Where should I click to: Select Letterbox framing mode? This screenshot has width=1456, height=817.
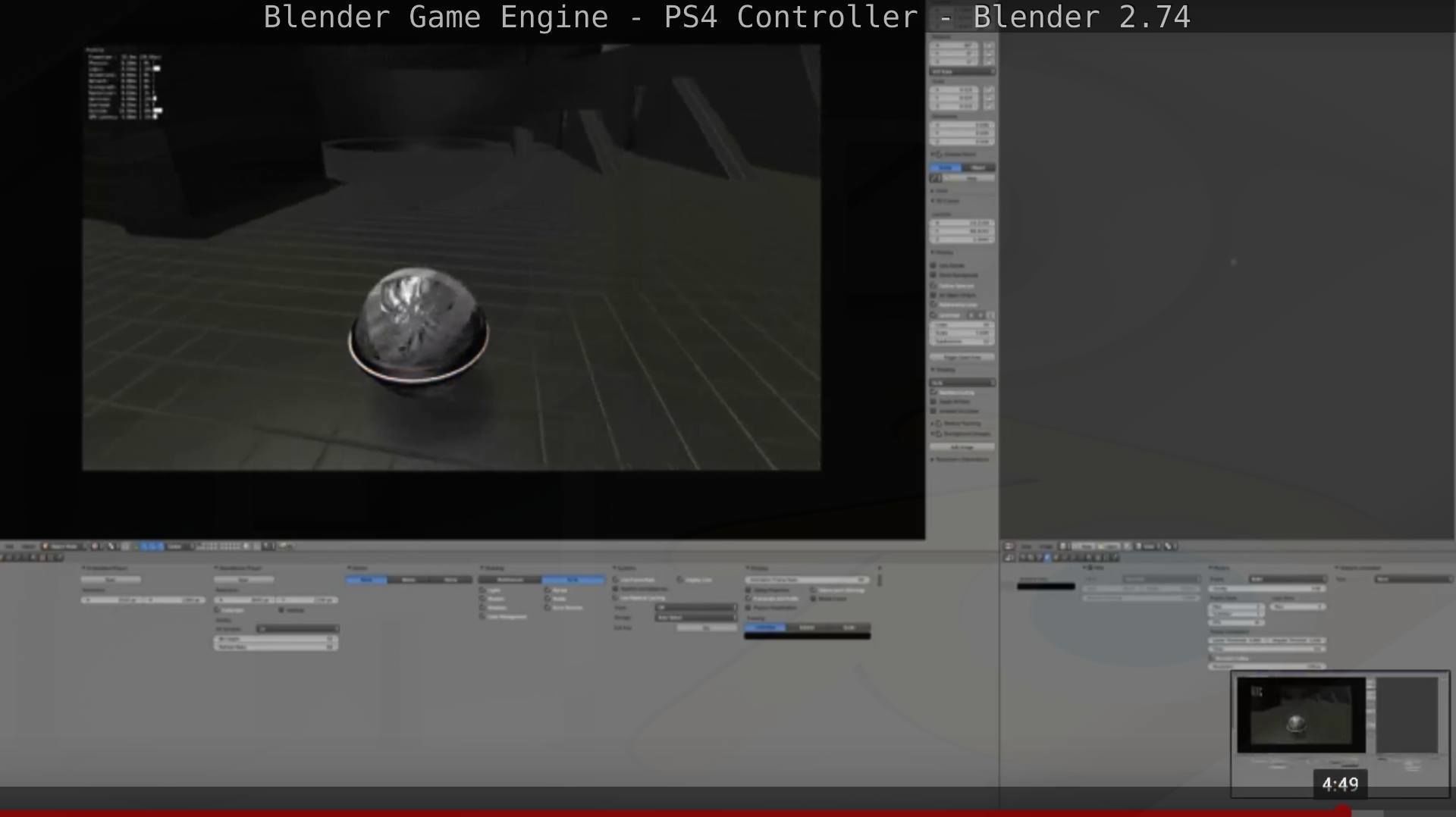[765, 628]
